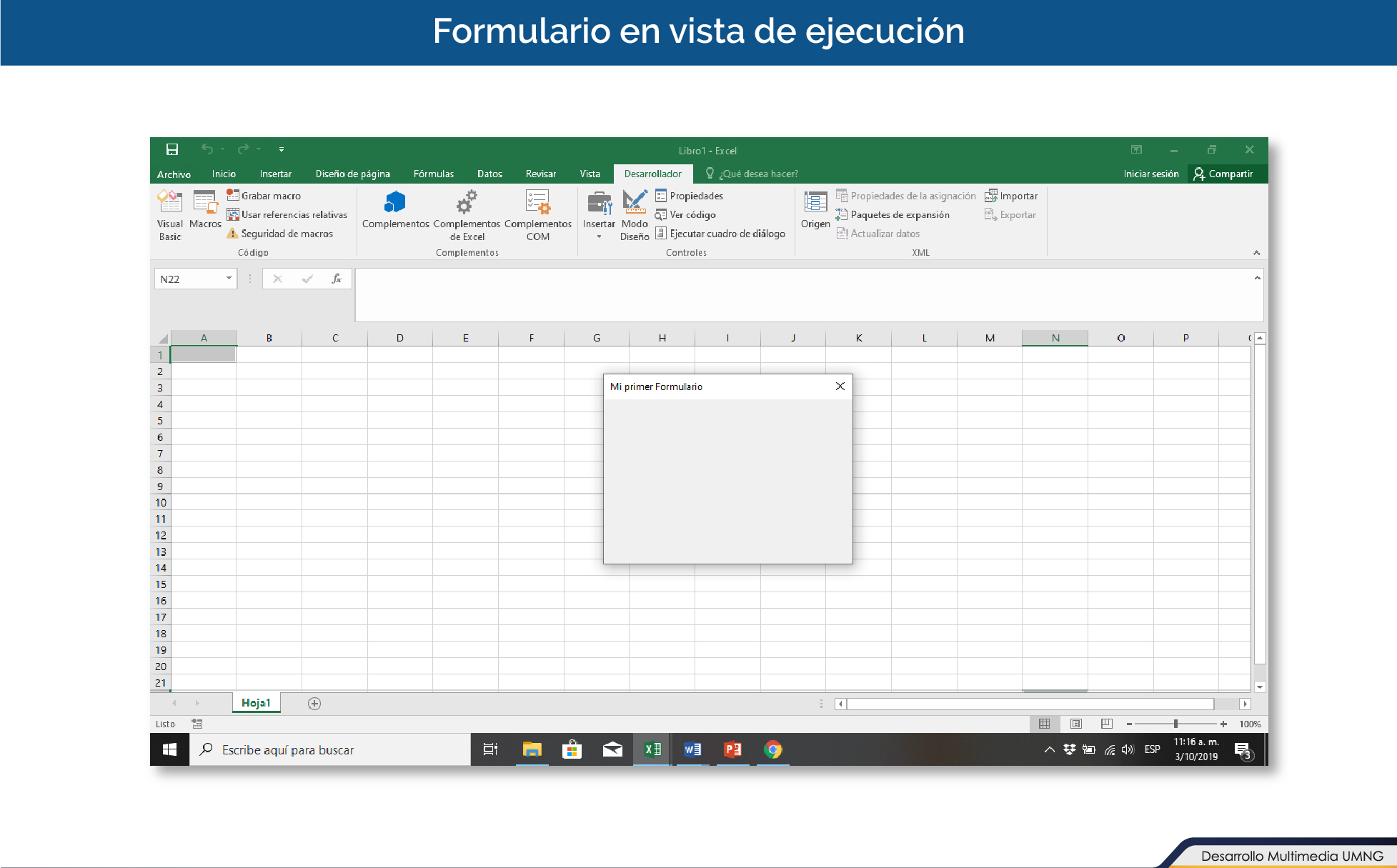Viewport: 1397px width, 868px height.
Task: Click the Ver código icon
Action: click(x=661, y=215)
